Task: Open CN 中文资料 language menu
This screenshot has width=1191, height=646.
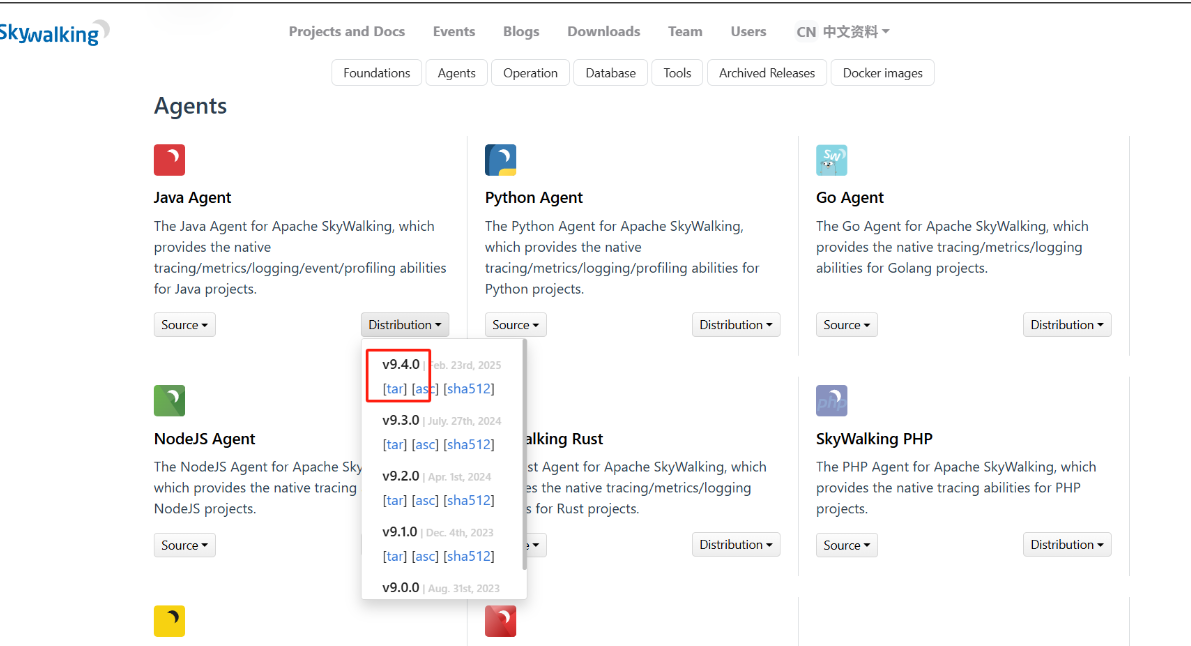Action: click(842, 32)
